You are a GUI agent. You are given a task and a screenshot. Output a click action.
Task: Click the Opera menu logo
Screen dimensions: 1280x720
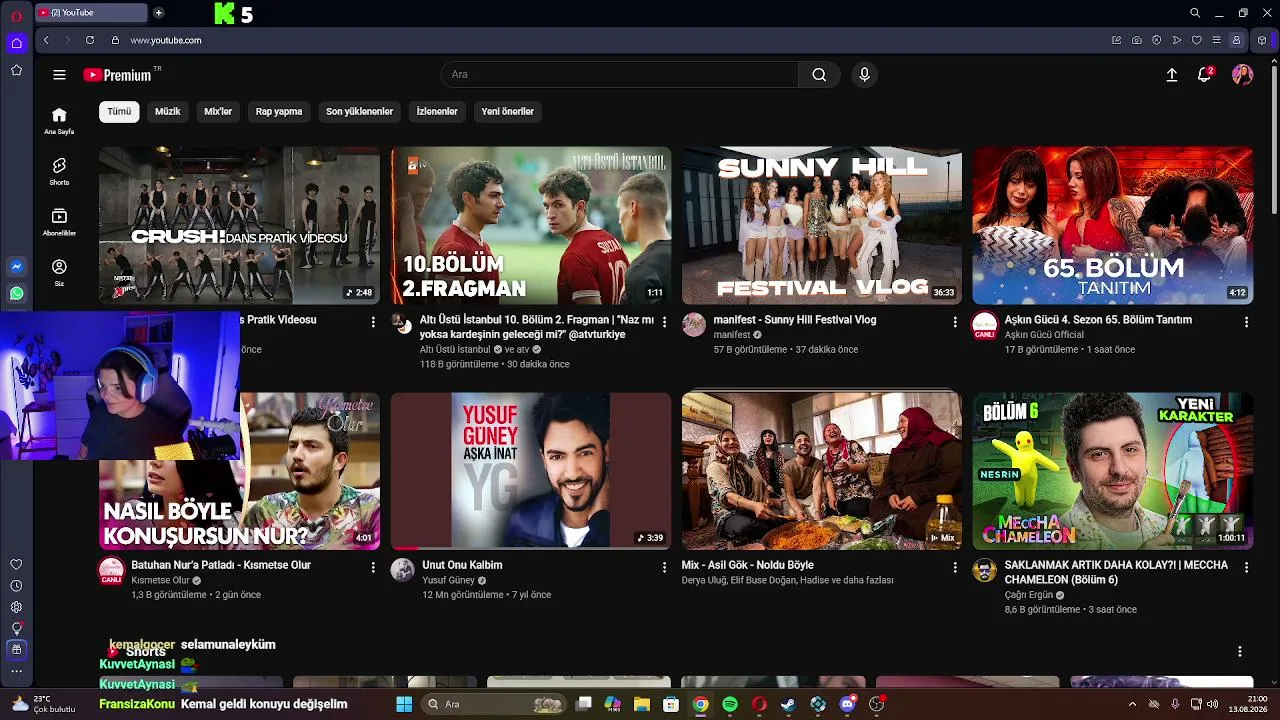pos(16,15)
